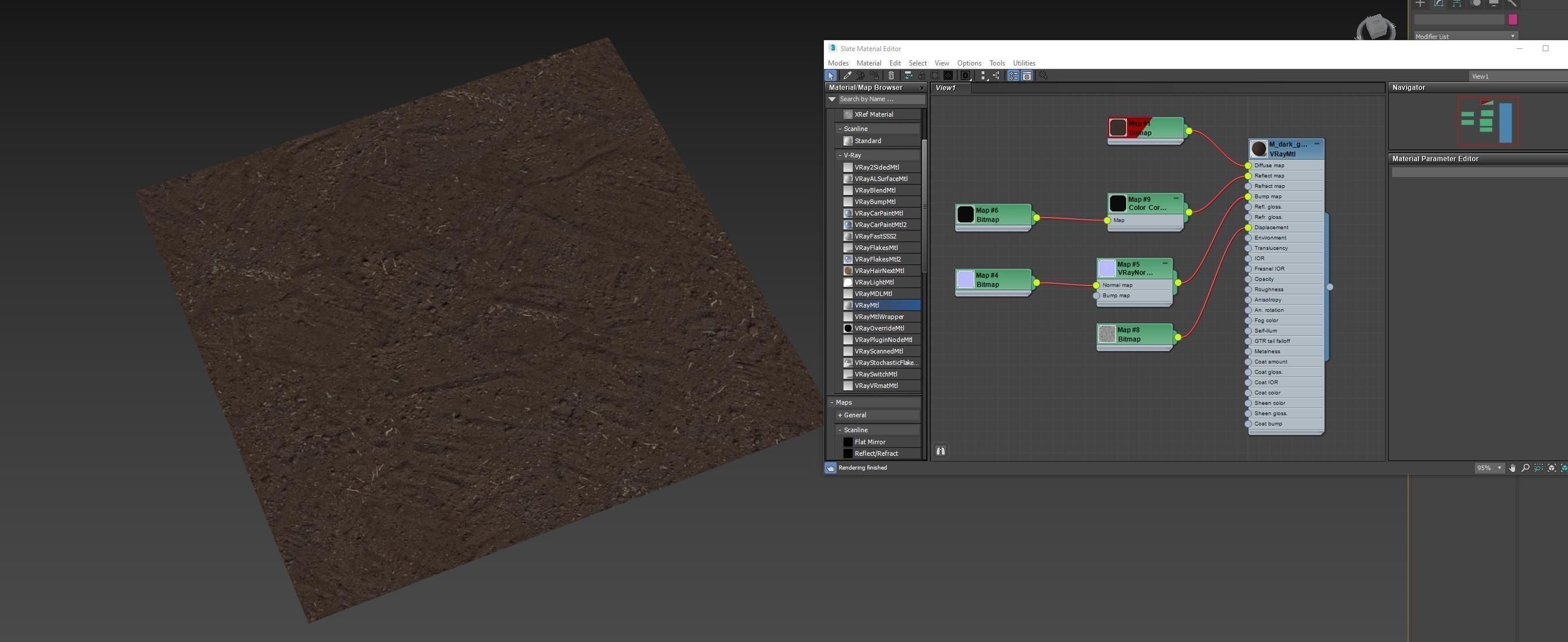The width and height of the screenshot is (1568, 642).
Task: Click Move Children toolbar icon
Action: (x=908, y=75)
